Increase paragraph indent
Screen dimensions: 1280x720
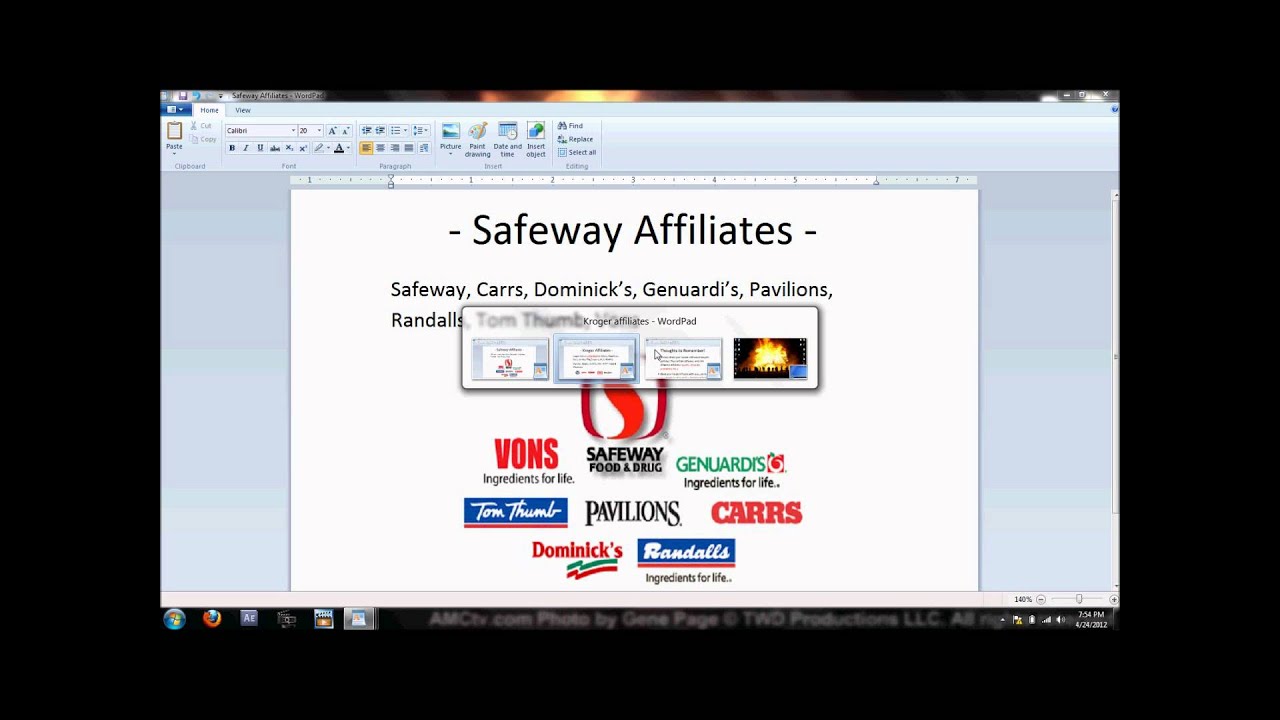380,131
